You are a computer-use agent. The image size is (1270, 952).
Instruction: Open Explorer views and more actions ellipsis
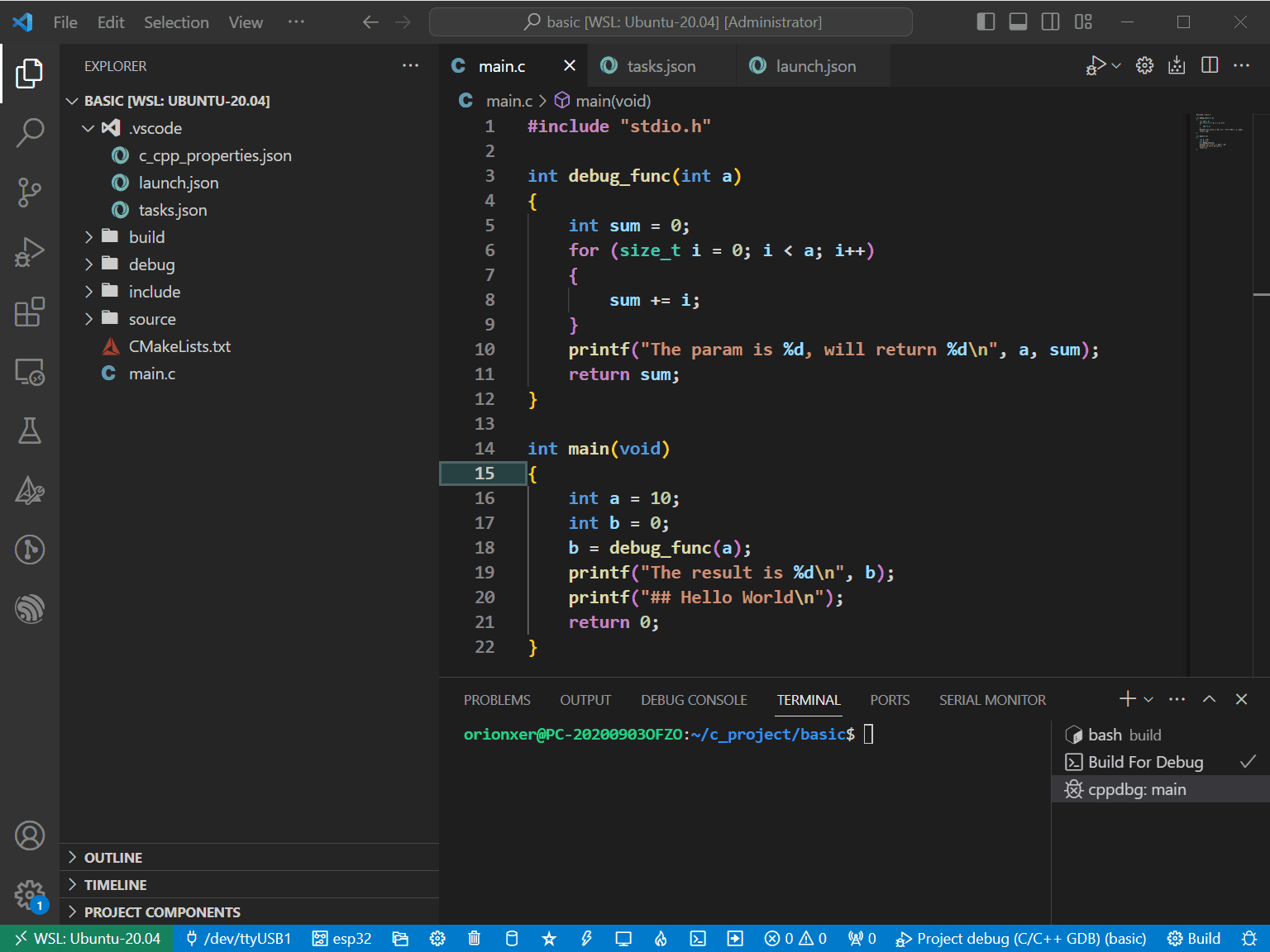[410, 66]
